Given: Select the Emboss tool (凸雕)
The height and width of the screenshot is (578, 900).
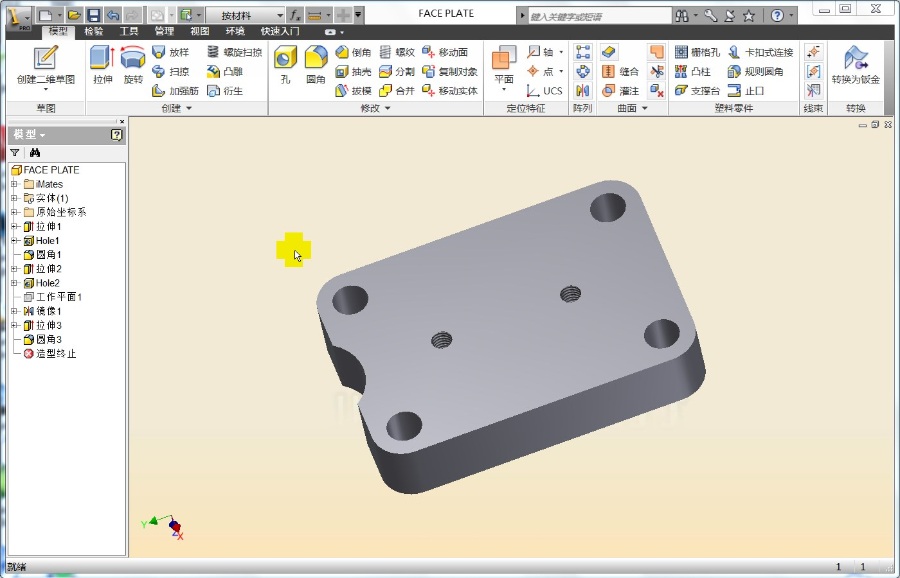Looking at the screenshot, I should tap(225, 71).
